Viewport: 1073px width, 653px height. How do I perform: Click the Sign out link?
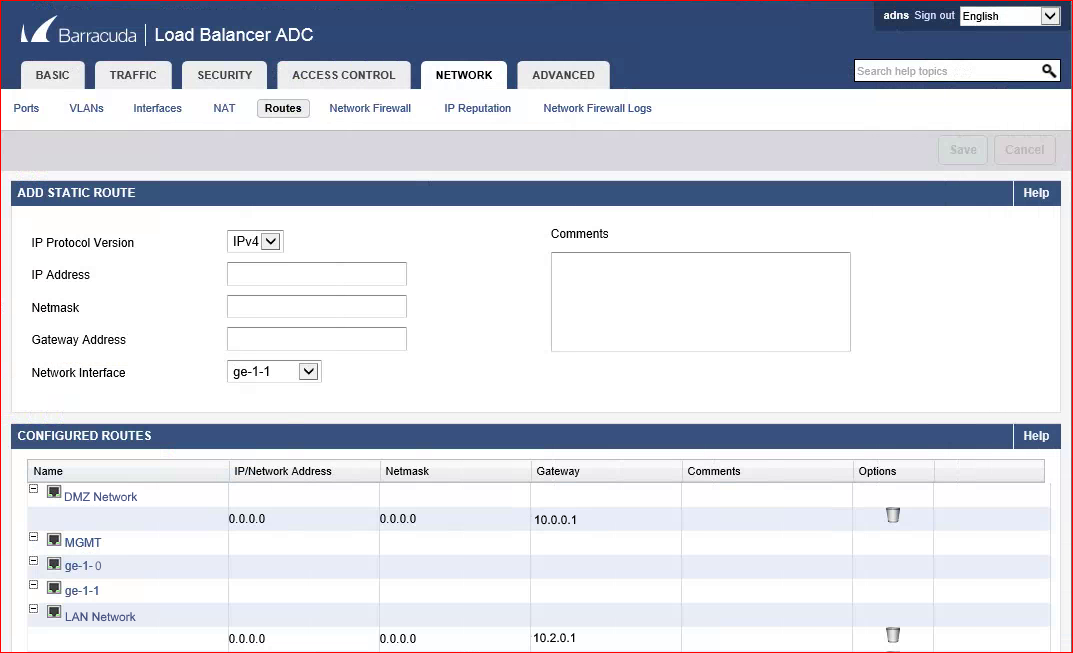[x=934, y=15]
